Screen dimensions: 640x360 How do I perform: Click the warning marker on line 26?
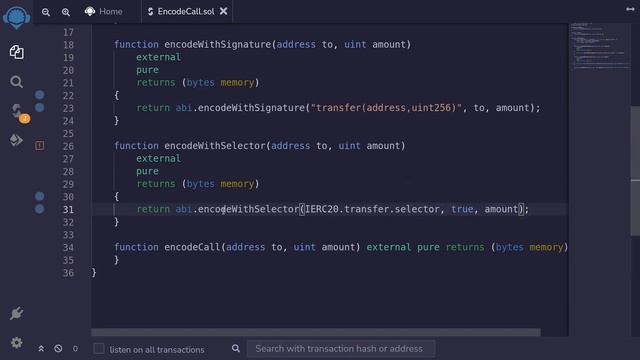(40, 145)
